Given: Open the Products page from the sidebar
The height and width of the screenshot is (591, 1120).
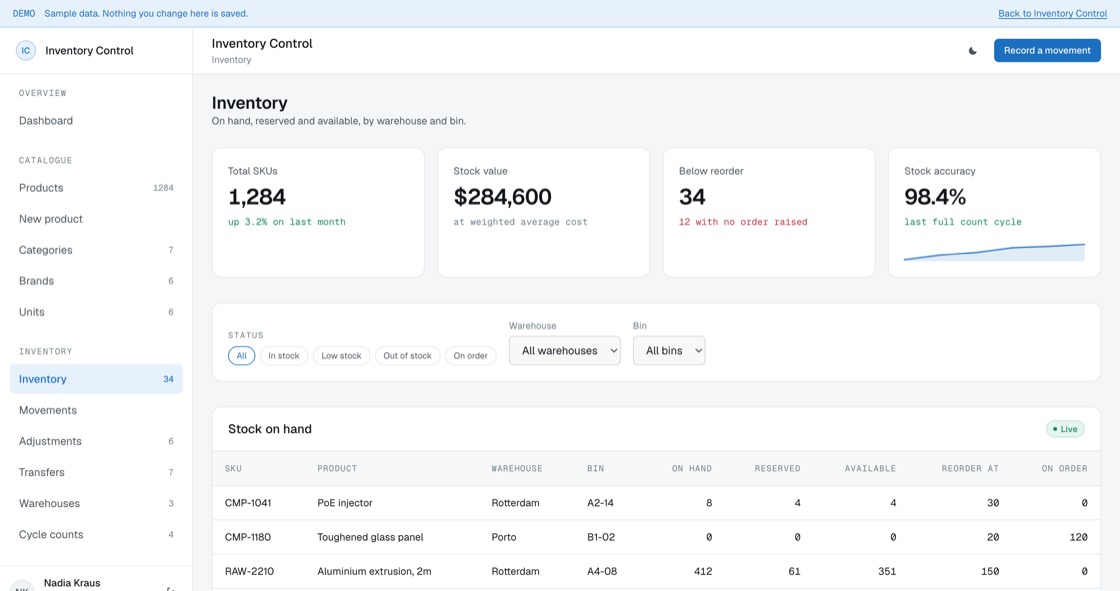Looking at the screenshot, I should (x=96, y=188).
